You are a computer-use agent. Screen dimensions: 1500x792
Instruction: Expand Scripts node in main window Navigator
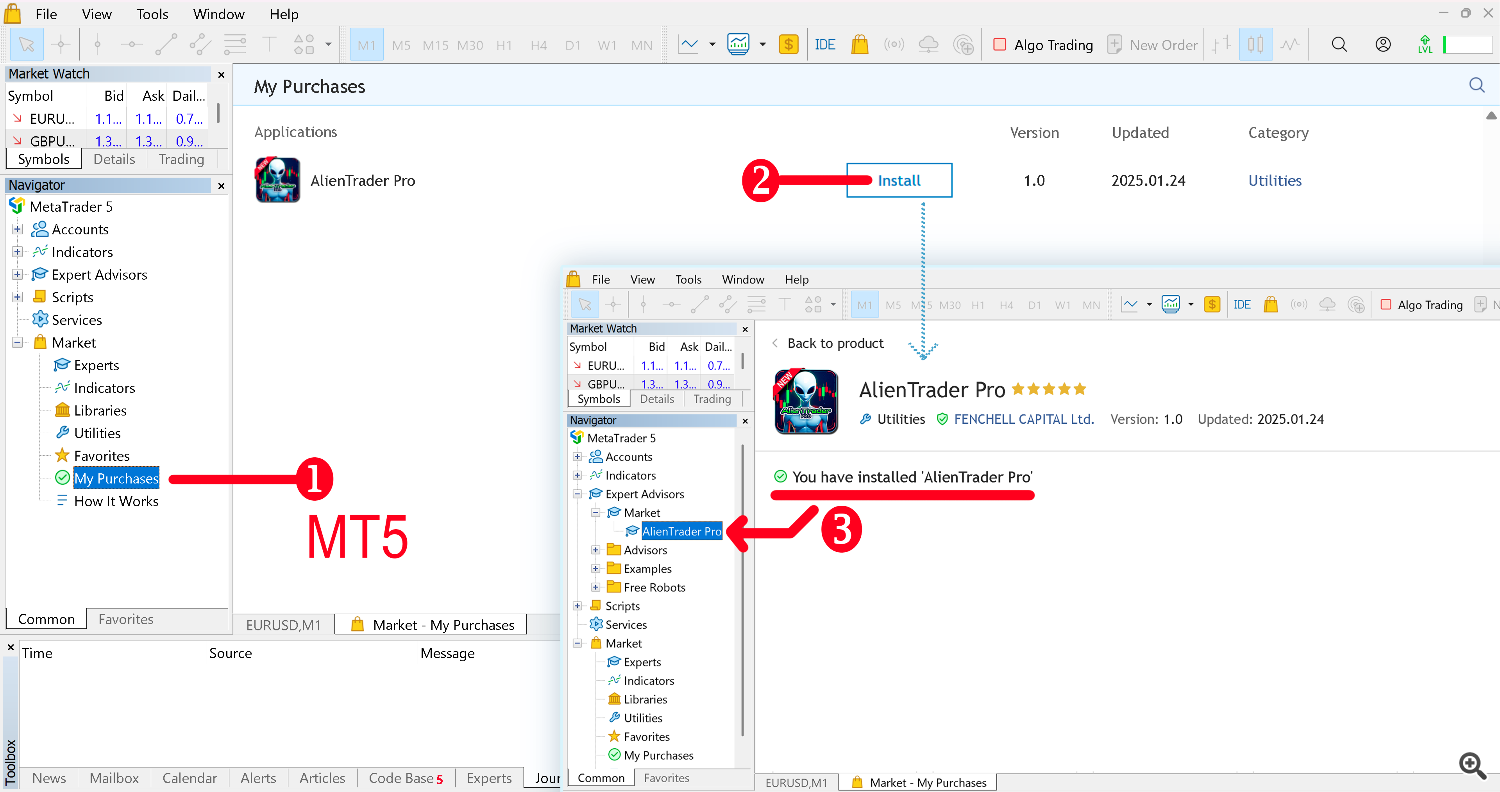17,297
